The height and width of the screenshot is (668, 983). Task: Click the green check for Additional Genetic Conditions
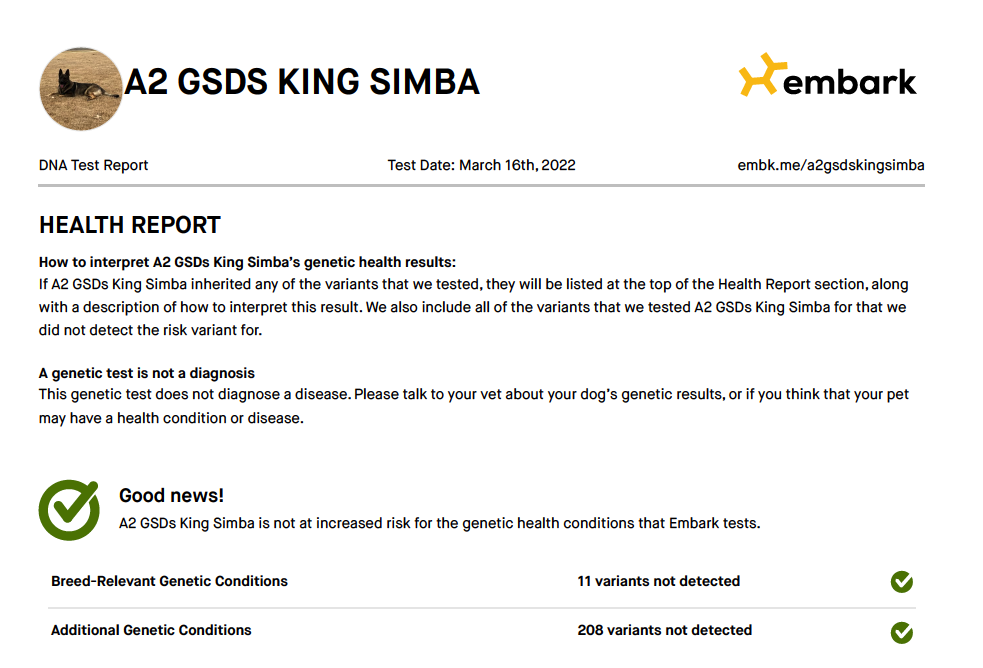point(902,632)
